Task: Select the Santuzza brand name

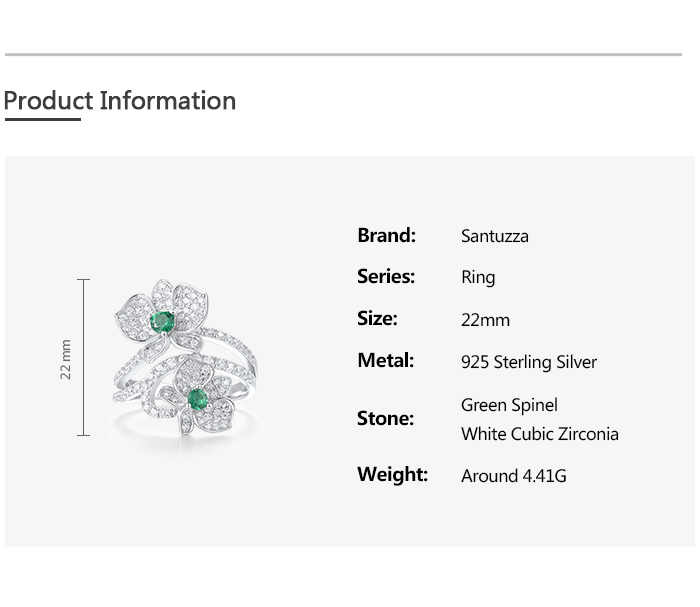Action: tap(494, 237)
